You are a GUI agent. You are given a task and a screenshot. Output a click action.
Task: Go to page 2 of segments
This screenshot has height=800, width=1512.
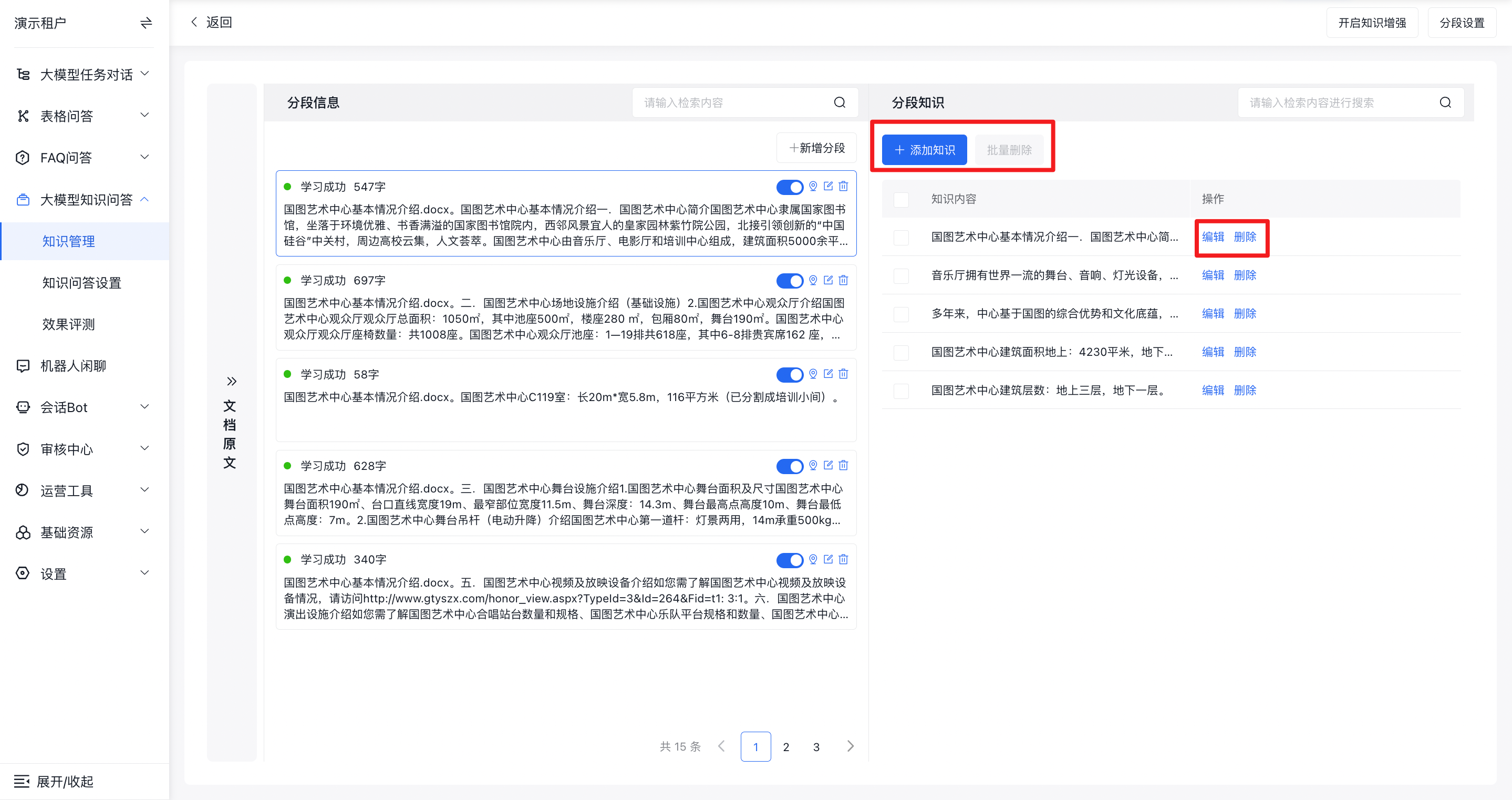(786, 746)
